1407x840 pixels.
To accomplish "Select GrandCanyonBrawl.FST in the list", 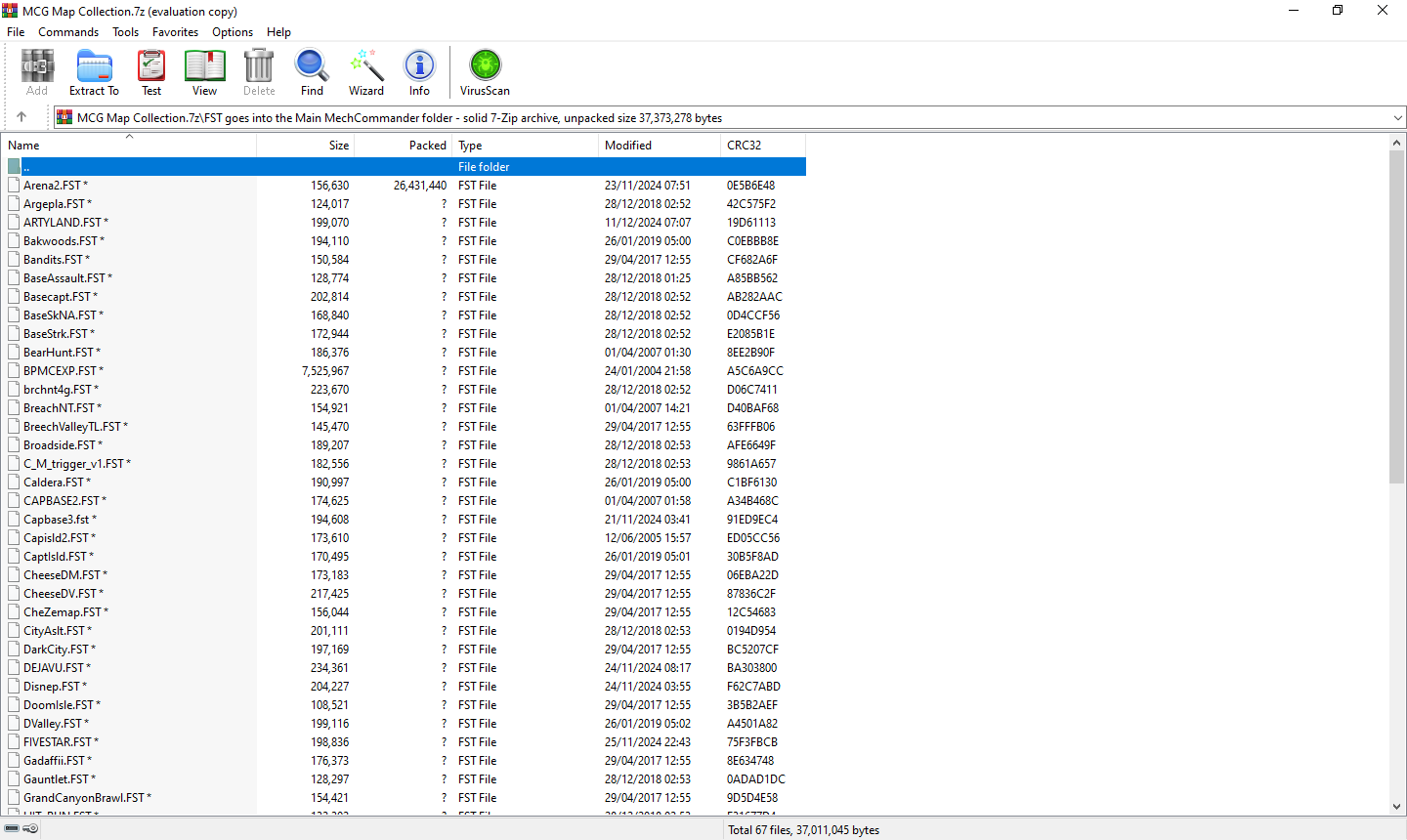I will [x=84, y=798].
